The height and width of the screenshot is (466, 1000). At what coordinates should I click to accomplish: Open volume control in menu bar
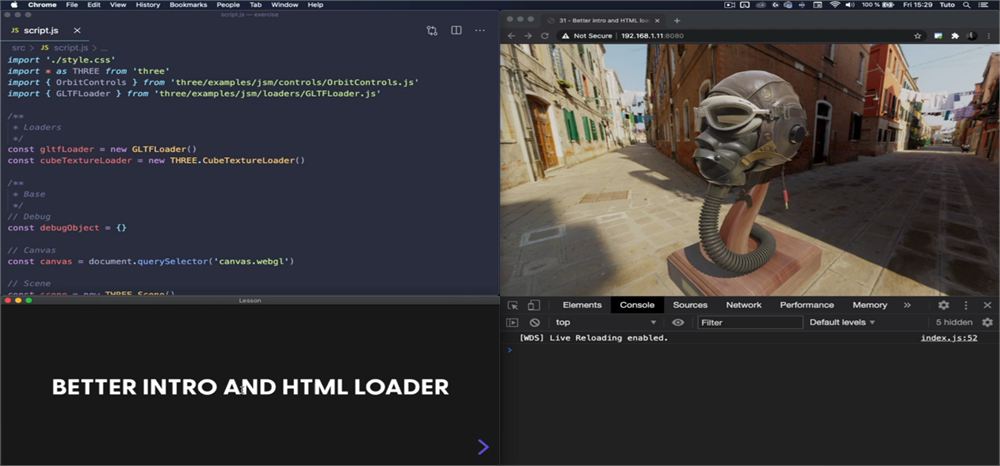(x=851, y=4)
